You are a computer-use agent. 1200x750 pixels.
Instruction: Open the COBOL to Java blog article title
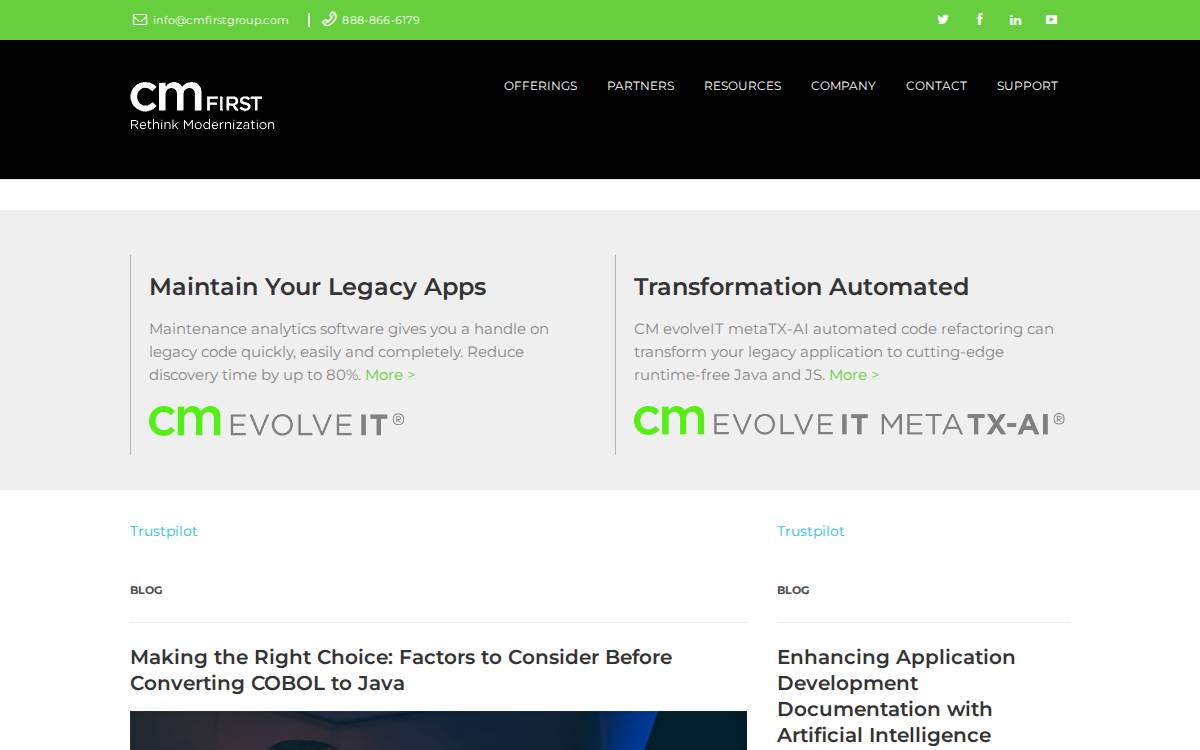pyautogui.click(x=401, y=670)
